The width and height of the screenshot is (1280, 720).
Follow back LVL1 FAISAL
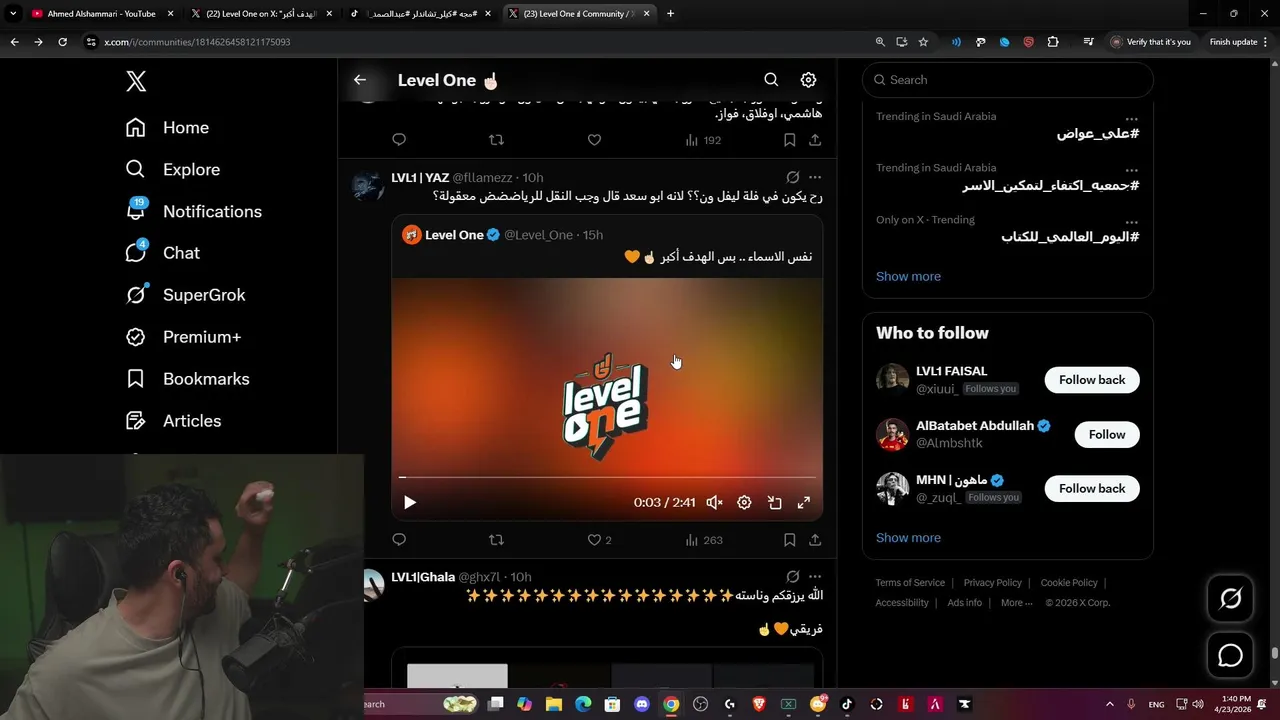(1092, 380)
